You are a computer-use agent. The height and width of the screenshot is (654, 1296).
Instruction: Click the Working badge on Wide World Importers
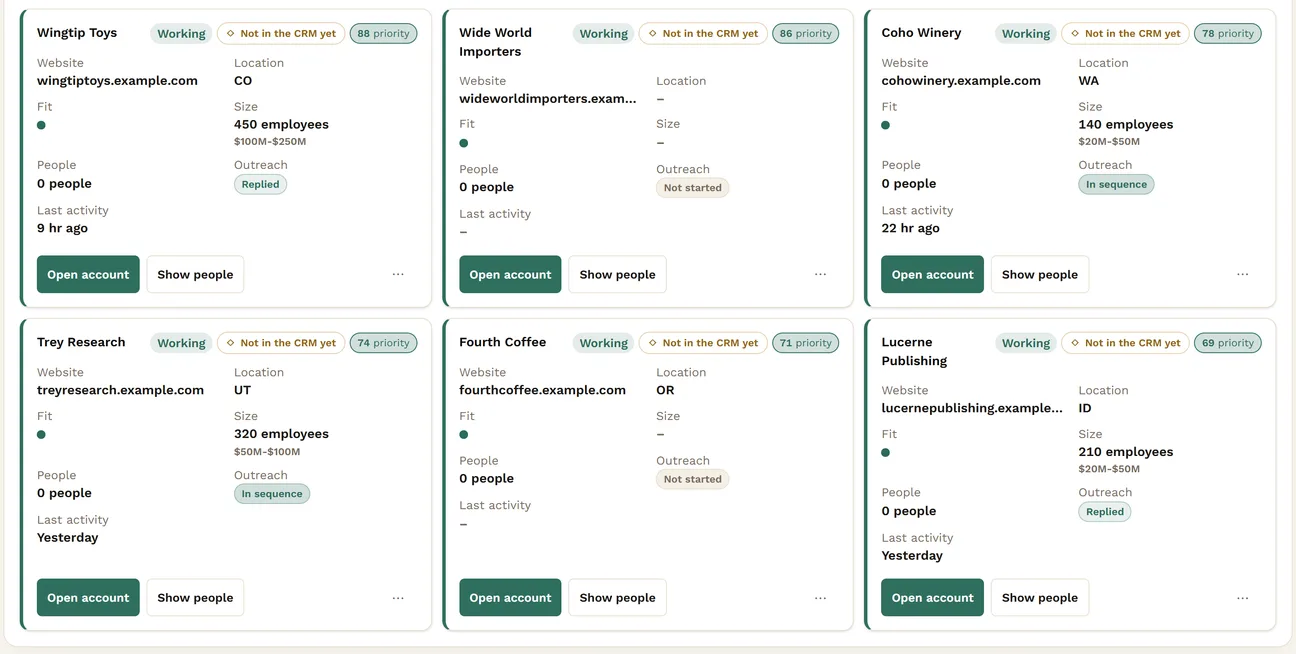coord(603,33)
